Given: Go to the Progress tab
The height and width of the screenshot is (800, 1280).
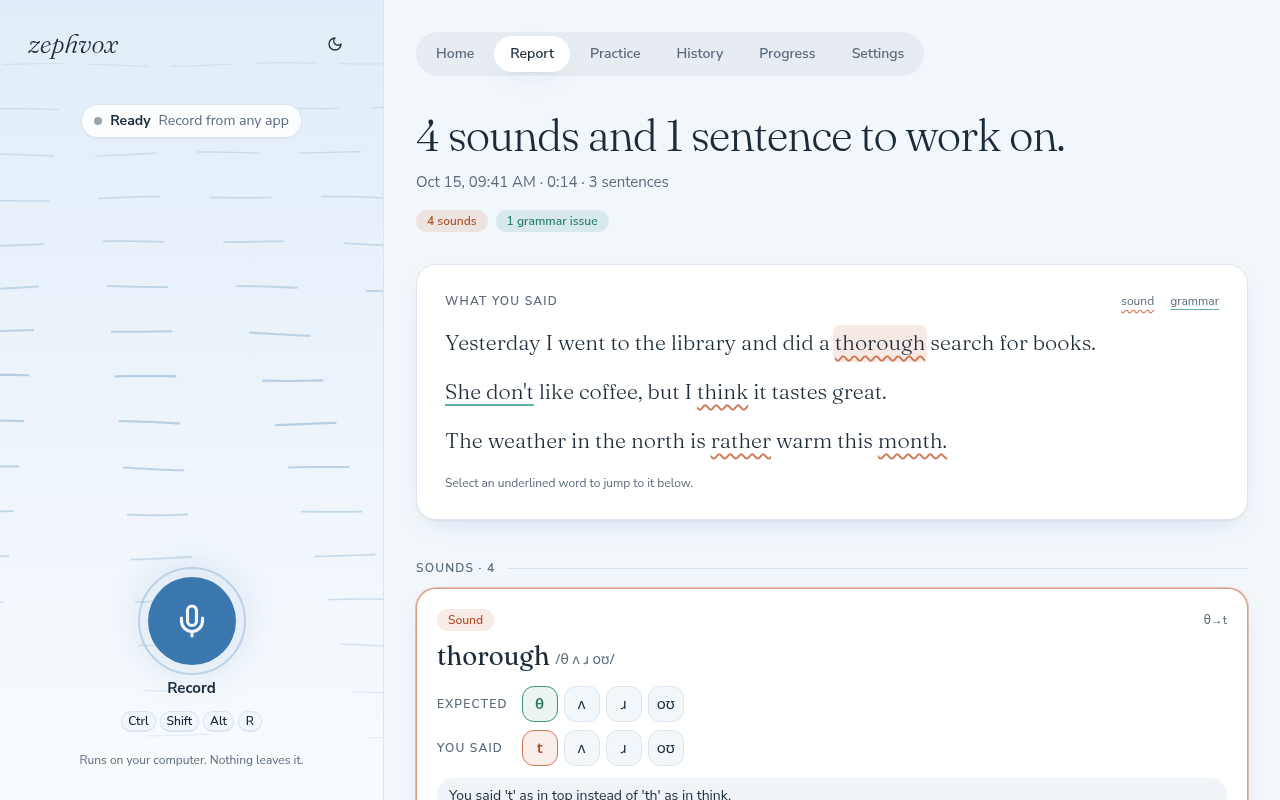Looking at the screenshot, I should pyautogui.click(x=787, y=54).
